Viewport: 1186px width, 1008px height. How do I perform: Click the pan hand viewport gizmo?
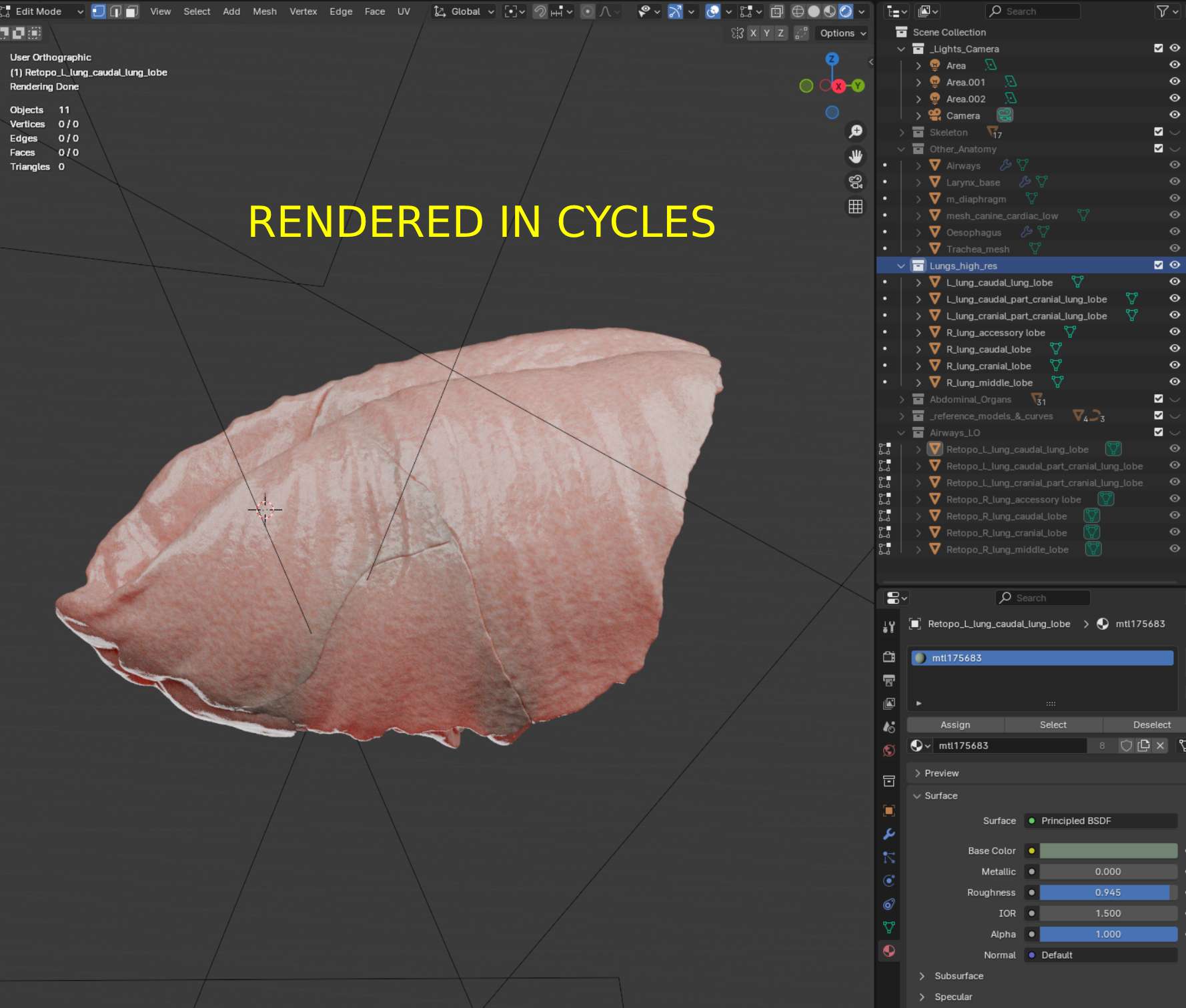(x=855, y=157)
